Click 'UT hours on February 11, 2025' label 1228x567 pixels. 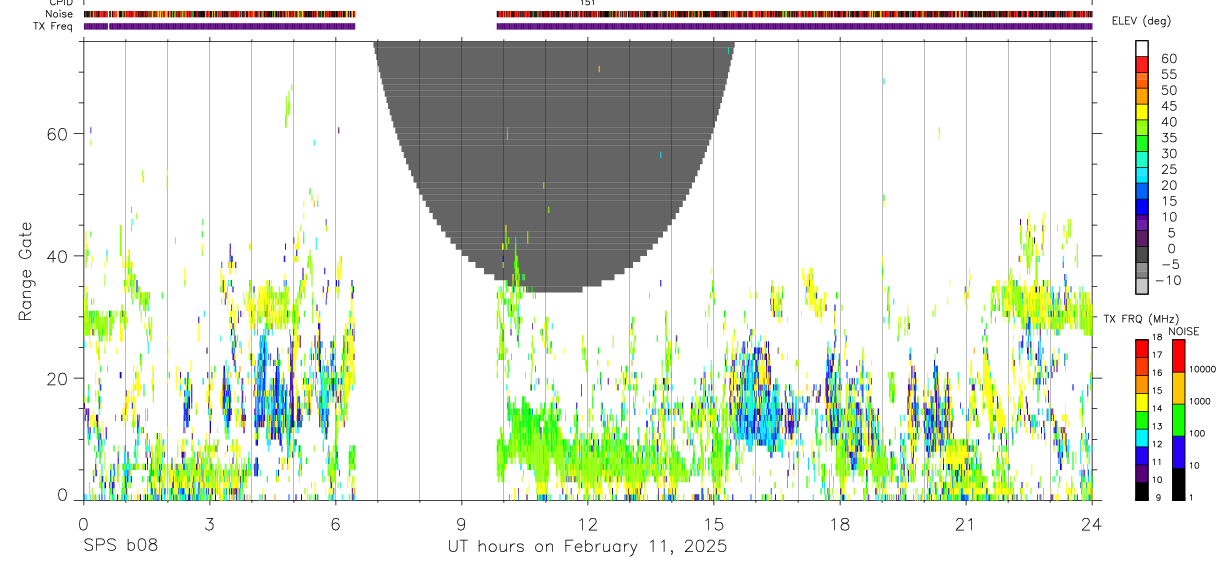pos(587,548)
